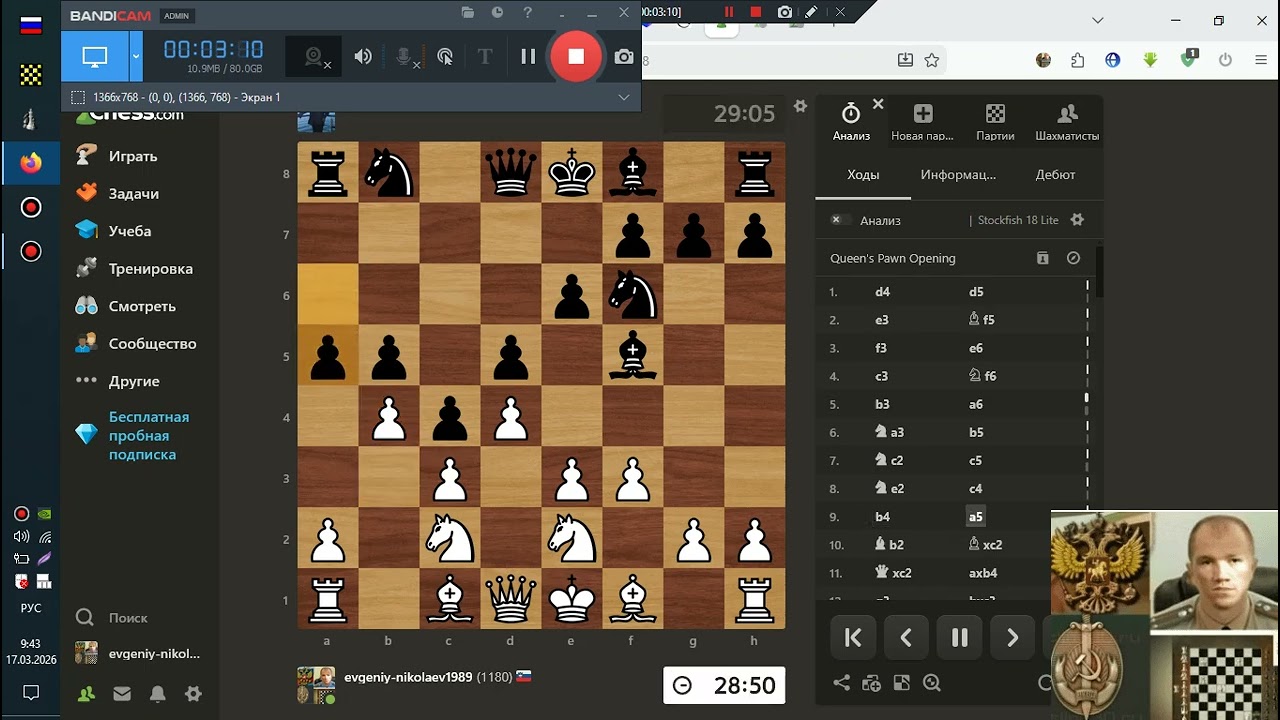Switch to Новая партия tab
This screenshot has height=720, width=1280.
point(922,123)
